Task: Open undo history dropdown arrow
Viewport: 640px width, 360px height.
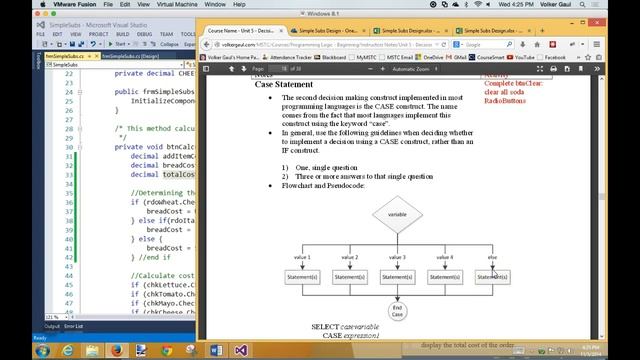Action: (x=99, y=44)
